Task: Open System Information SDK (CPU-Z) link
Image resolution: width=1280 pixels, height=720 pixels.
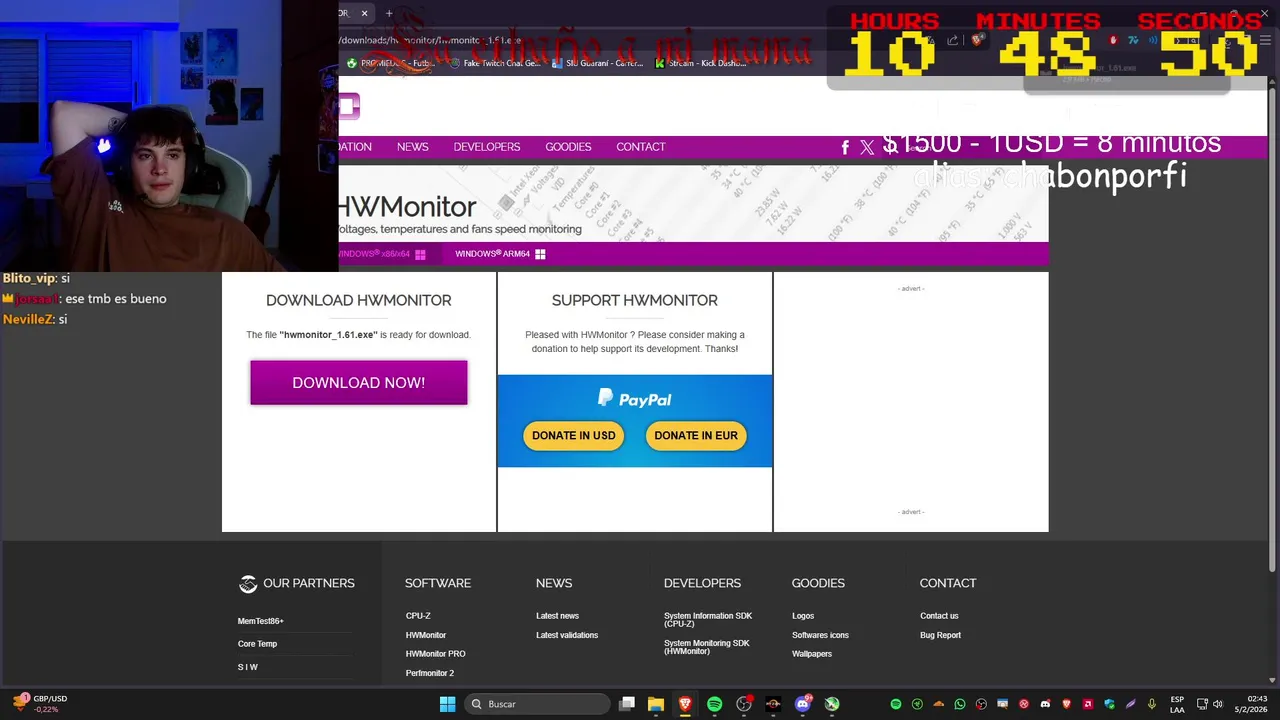Action: 708,620
